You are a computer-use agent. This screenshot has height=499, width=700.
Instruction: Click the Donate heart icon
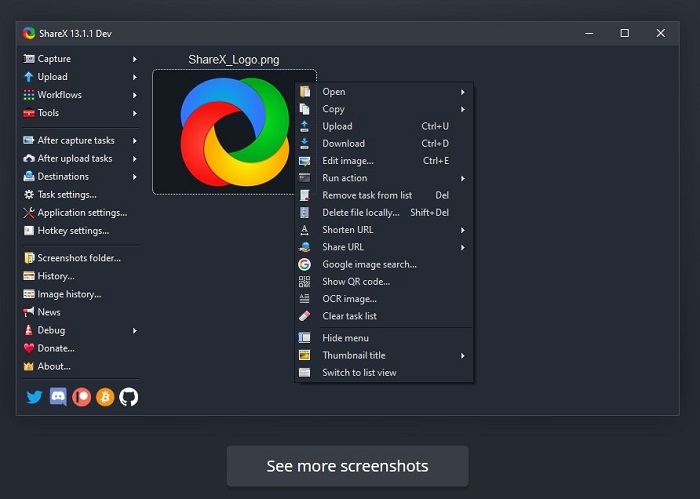(29, 348)
